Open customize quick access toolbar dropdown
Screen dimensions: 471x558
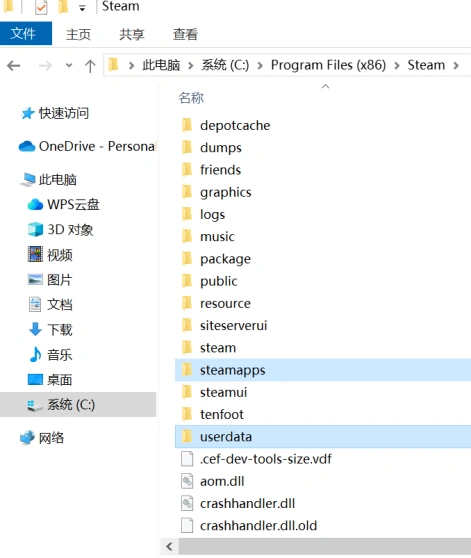click(x=82, y=8)
